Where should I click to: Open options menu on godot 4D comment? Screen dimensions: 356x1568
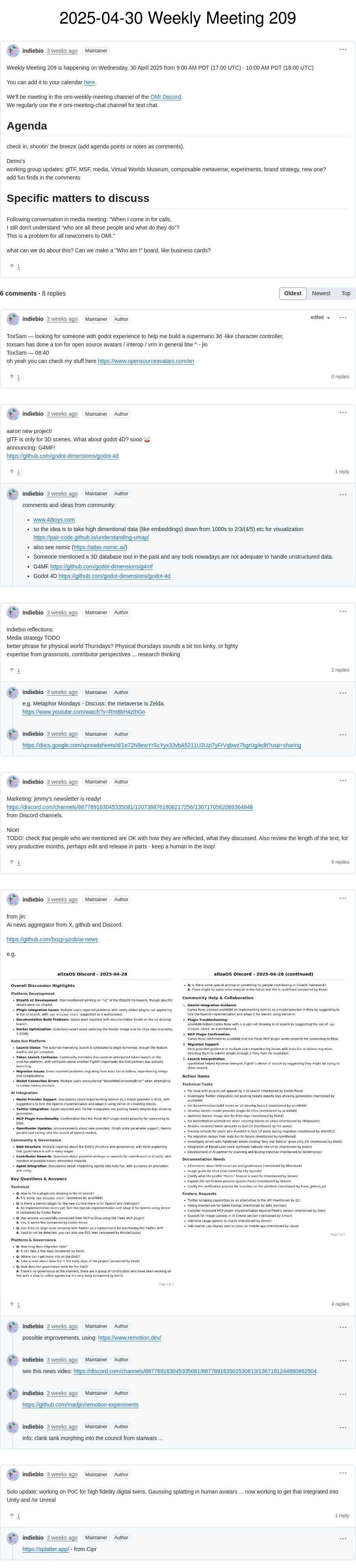tap(343, 413)
